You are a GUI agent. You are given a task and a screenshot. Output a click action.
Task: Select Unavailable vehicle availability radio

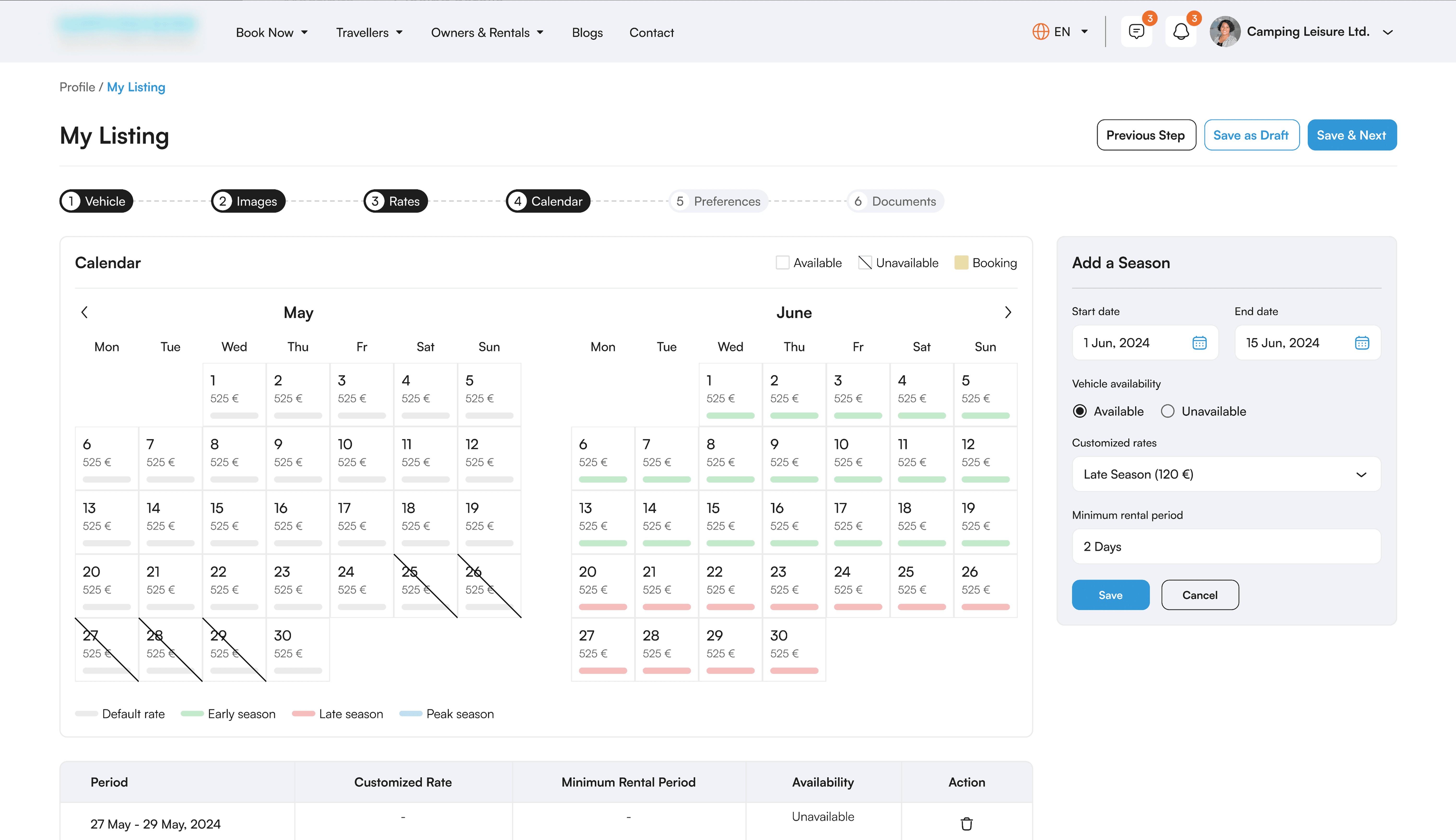[1168, 411]
